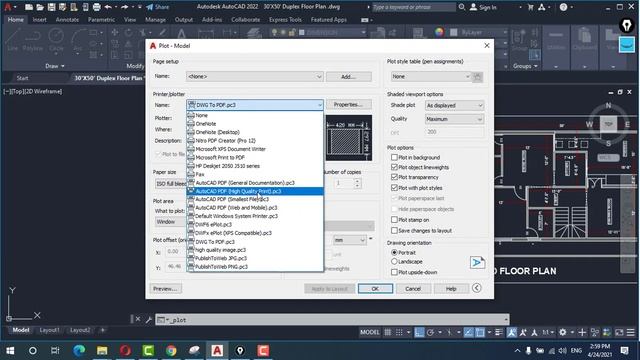Open the annotation scale 1:1 dropdown in status bar
The width and height of the screenshot is (640, 360).
tap(548, 332)
